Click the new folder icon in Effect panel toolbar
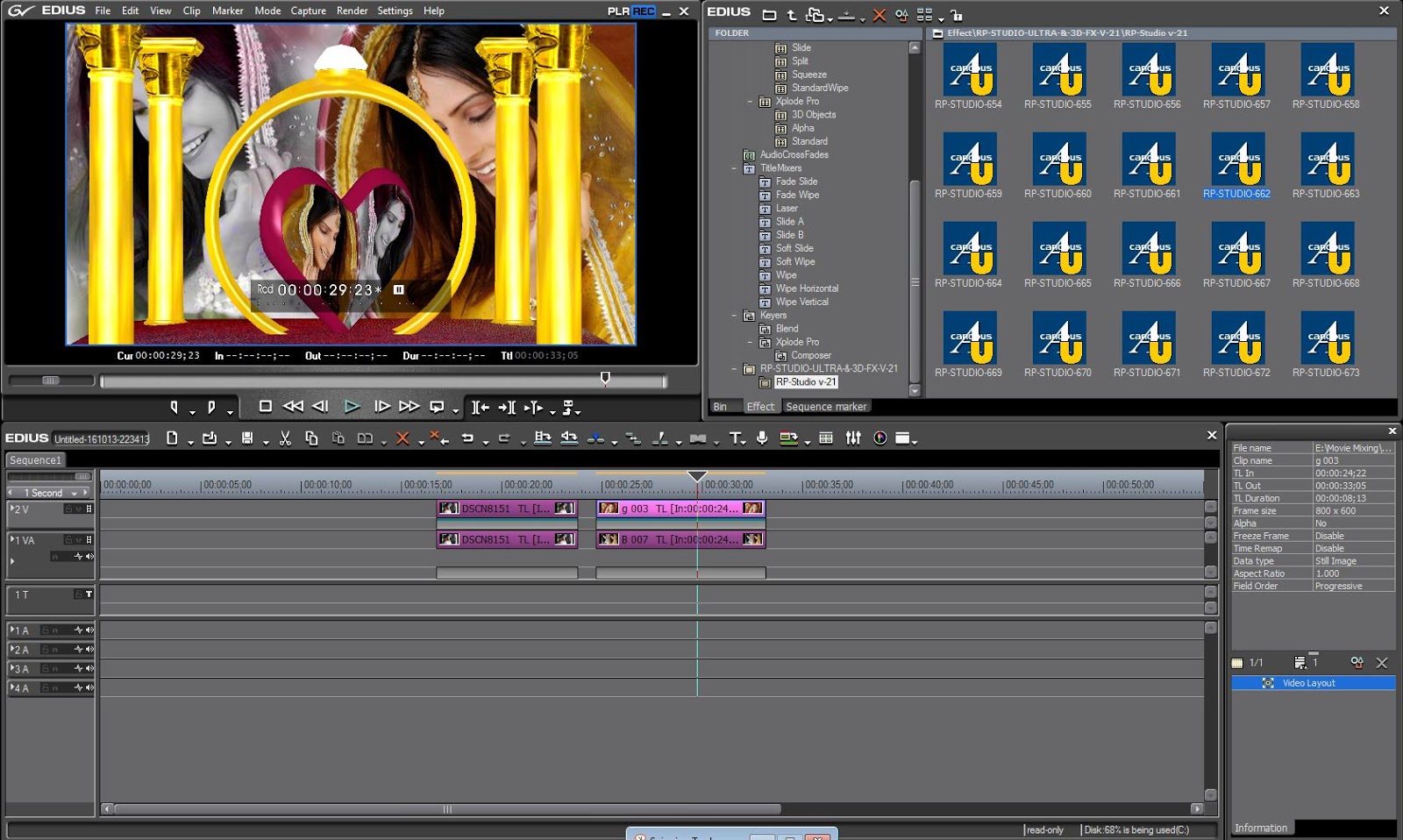 pos(769,15)
